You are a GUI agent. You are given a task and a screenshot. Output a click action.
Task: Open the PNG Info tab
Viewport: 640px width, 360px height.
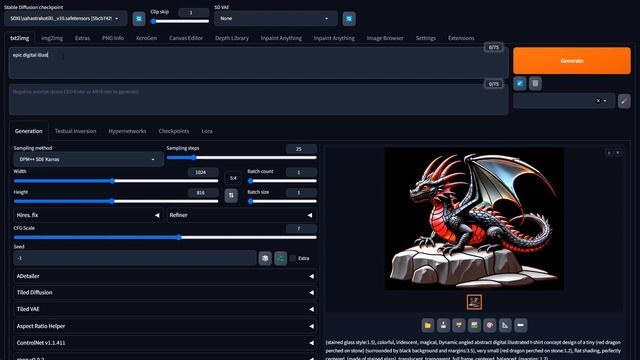[113, 38]
